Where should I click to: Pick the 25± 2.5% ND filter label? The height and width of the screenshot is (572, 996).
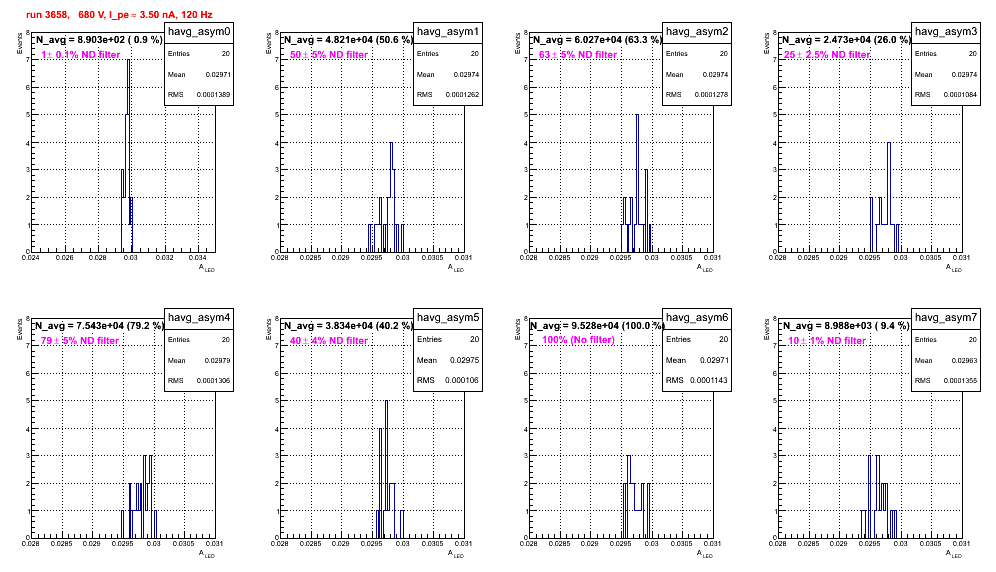[x=827, y=55]
